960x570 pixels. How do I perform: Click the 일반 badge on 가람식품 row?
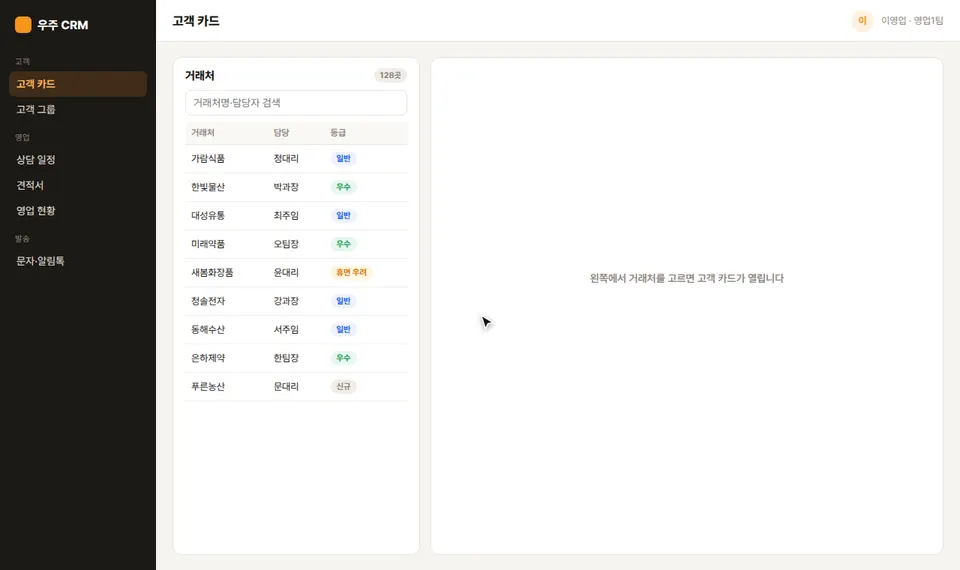pos(343,159)
